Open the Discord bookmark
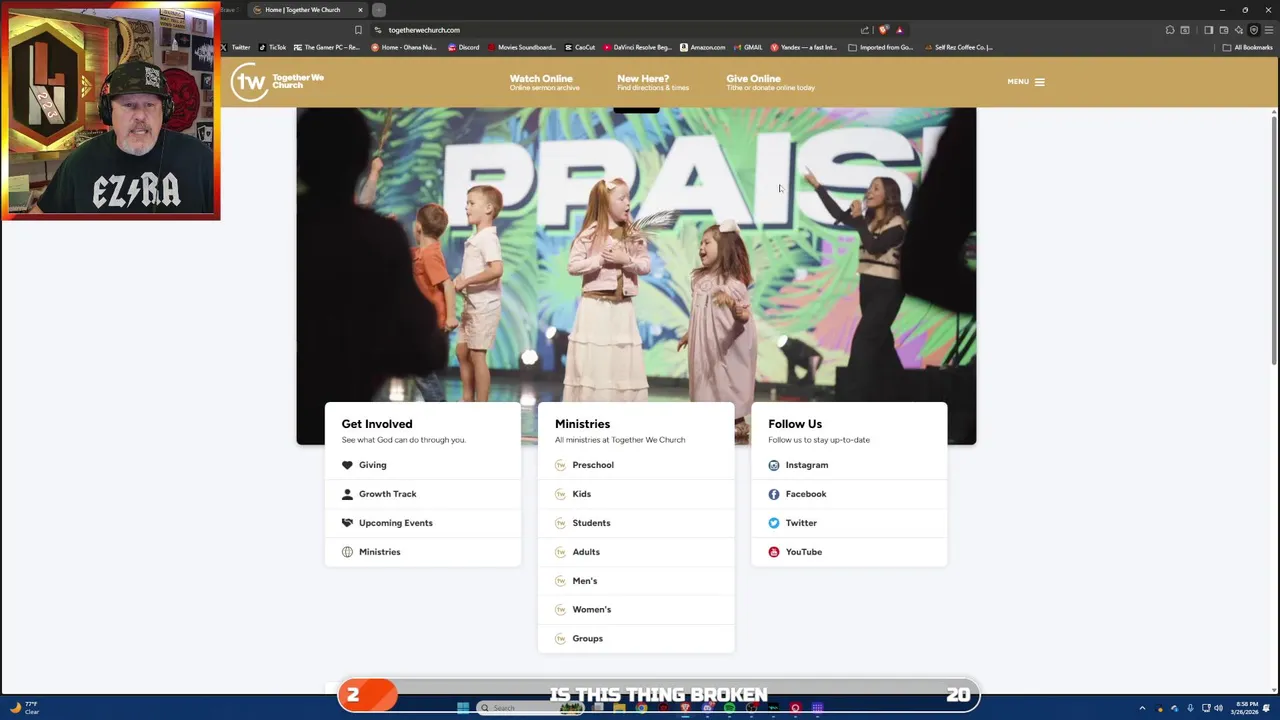 tap(464, 47)
